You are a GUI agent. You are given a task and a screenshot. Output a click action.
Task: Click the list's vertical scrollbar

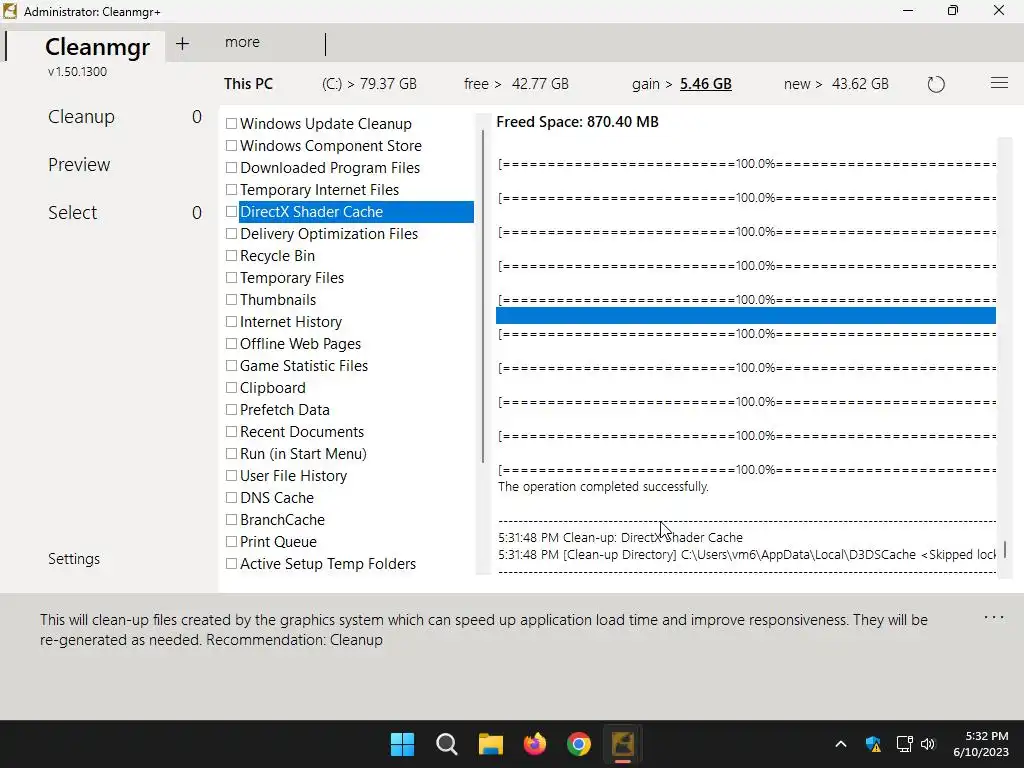click(x=483, y=296)
